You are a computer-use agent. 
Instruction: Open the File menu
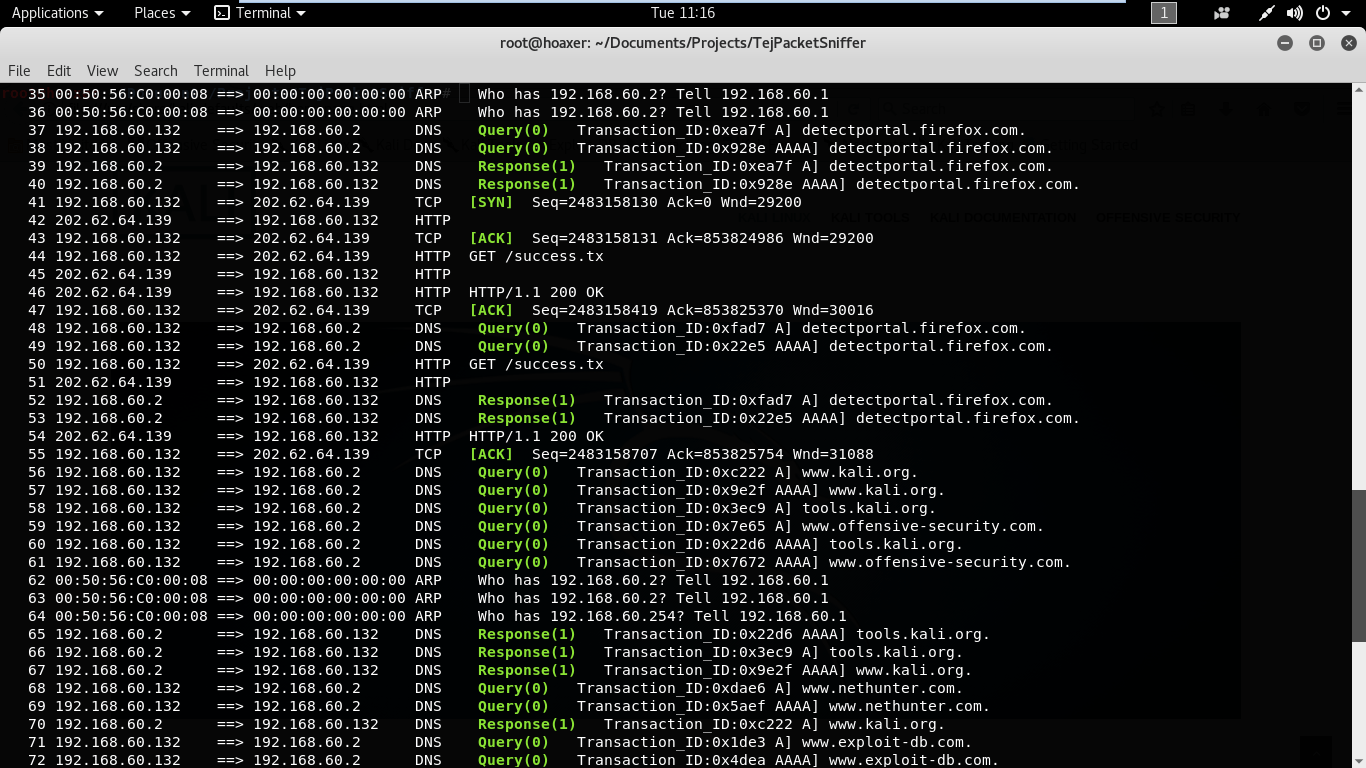[19, 71]
